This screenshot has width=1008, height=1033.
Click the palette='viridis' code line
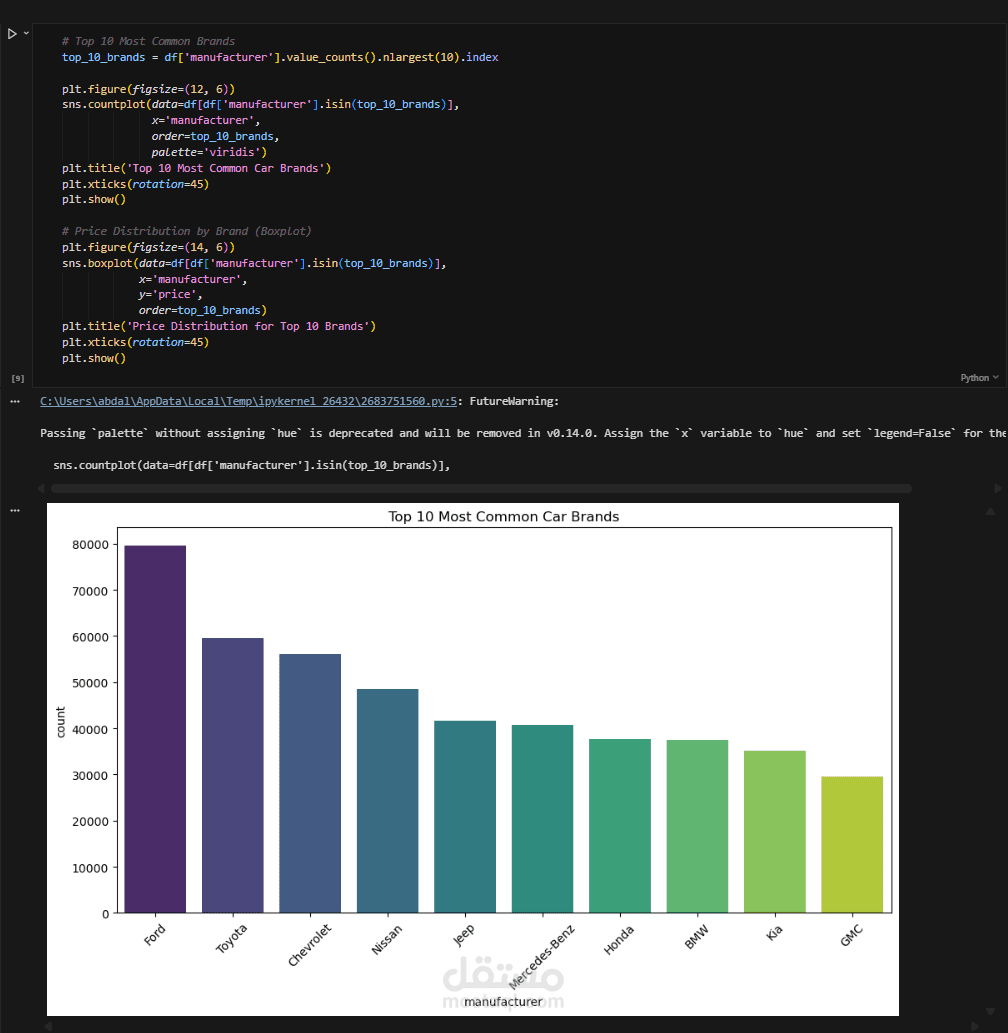pyautogui.click(x=210, y=152)
